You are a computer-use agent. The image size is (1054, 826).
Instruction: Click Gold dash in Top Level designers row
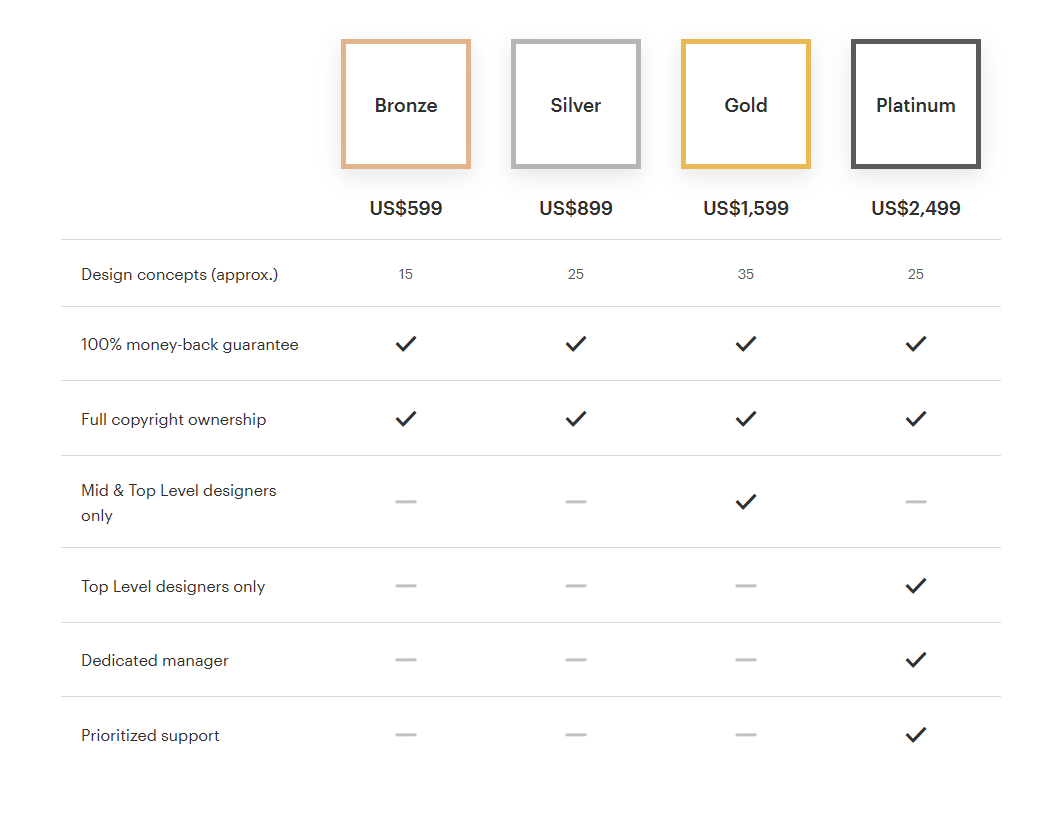(x=746, y=586)
